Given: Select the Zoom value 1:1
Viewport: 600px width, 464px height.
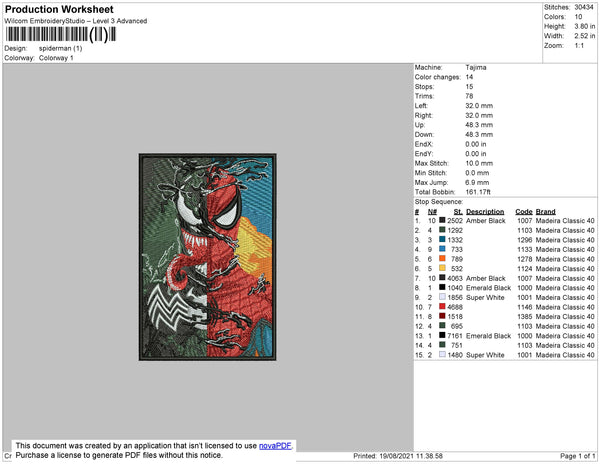Looking at the screenshot, I should [x=579, y=46].
